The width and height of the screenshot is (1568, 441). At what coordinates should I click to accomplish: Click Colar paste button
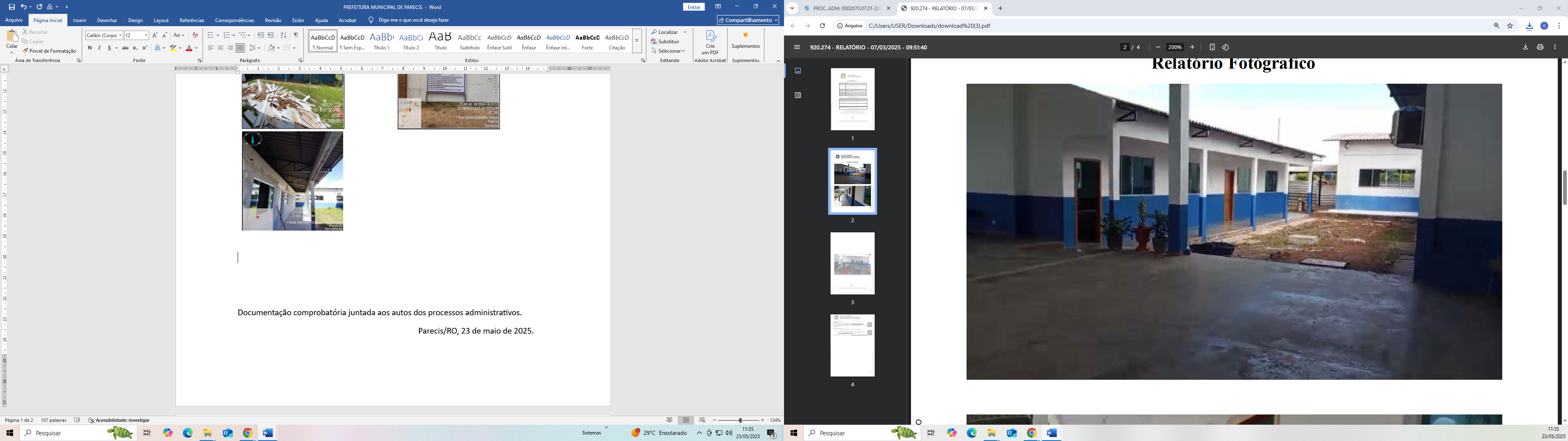[x=11, y=41]
